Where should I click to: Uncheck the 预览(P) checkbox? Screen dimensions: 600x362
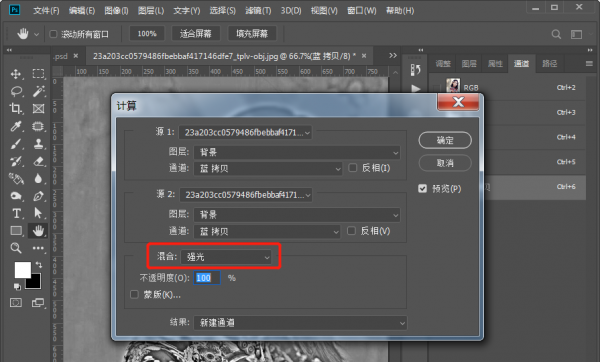click(x=422, y=189)
